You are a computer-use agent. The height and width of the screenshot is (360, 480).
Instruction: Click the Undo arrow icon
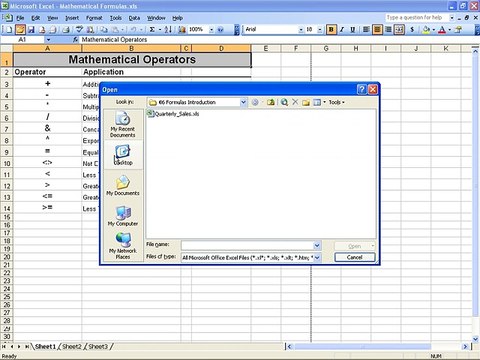tap(133, 30)
